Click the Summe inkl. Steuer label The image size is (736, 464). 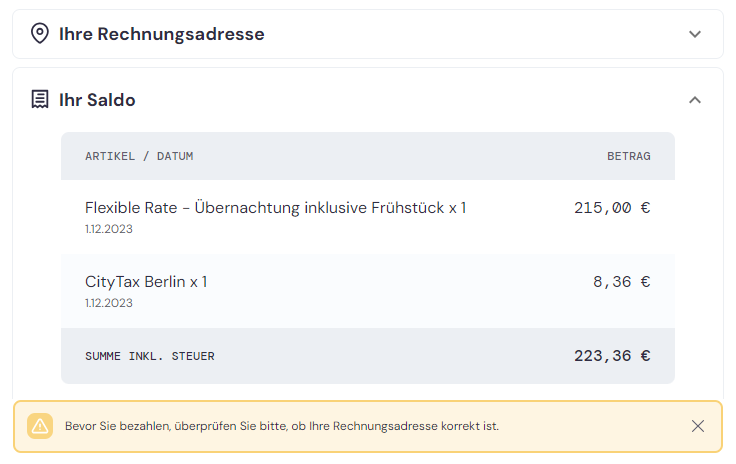pos(150,357)
